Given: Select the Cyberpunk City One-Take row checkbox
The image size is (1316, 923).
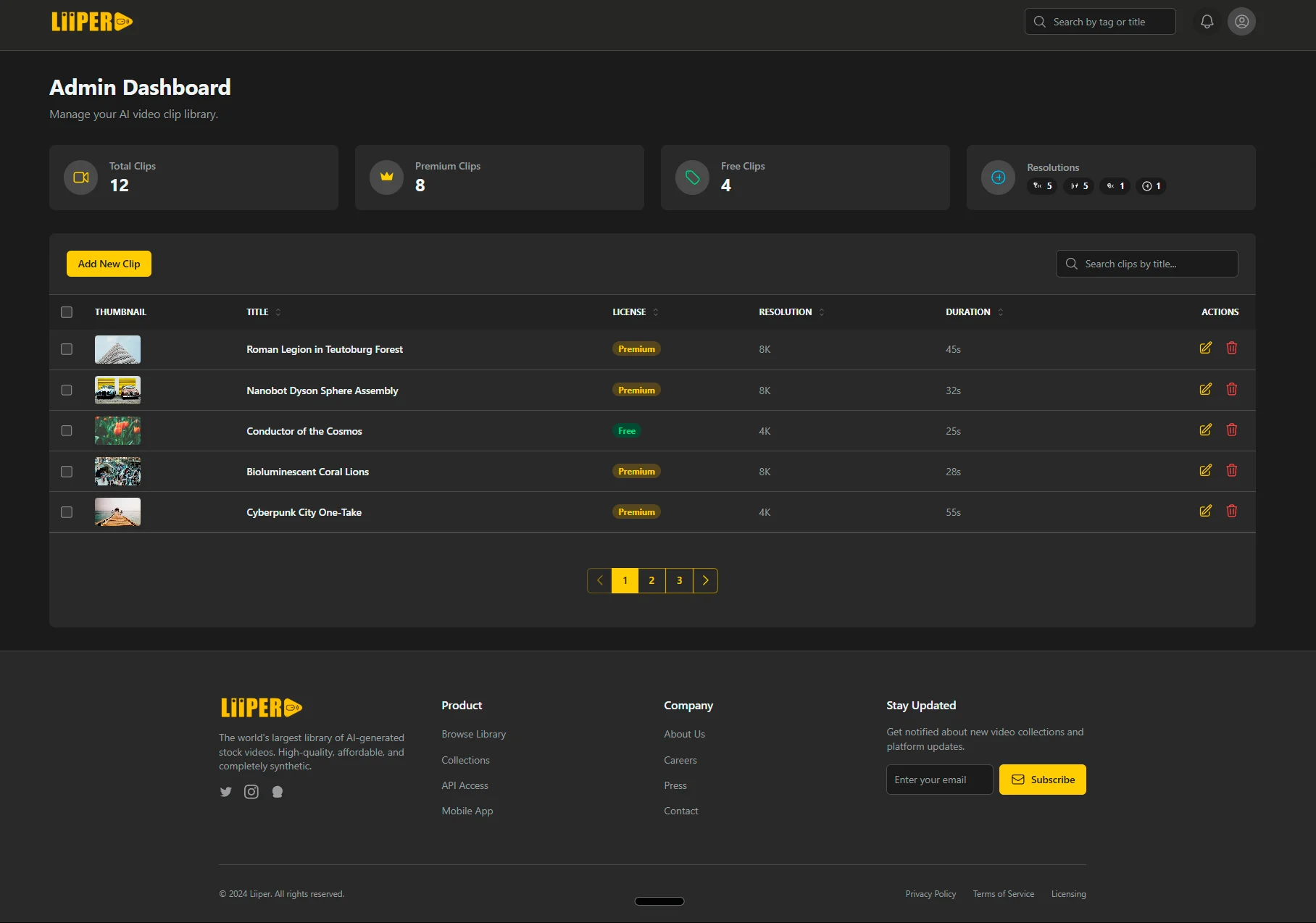Looking at the screenshot, I should tap(67, 512).
